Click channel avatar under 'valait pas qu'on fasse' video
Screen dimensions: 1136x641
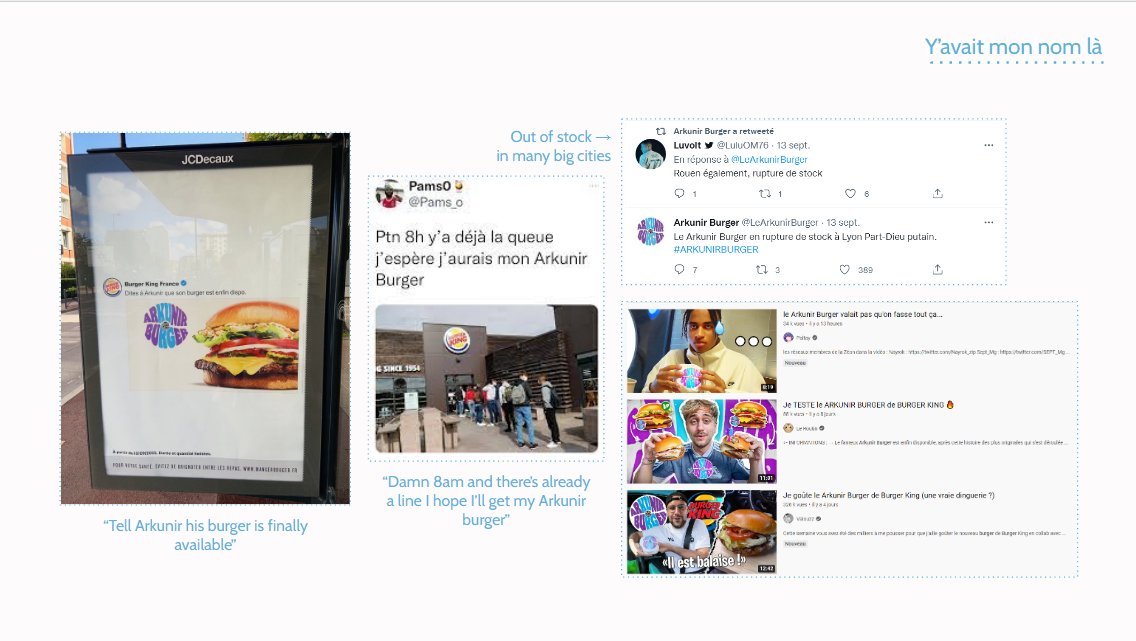[788, 338]
